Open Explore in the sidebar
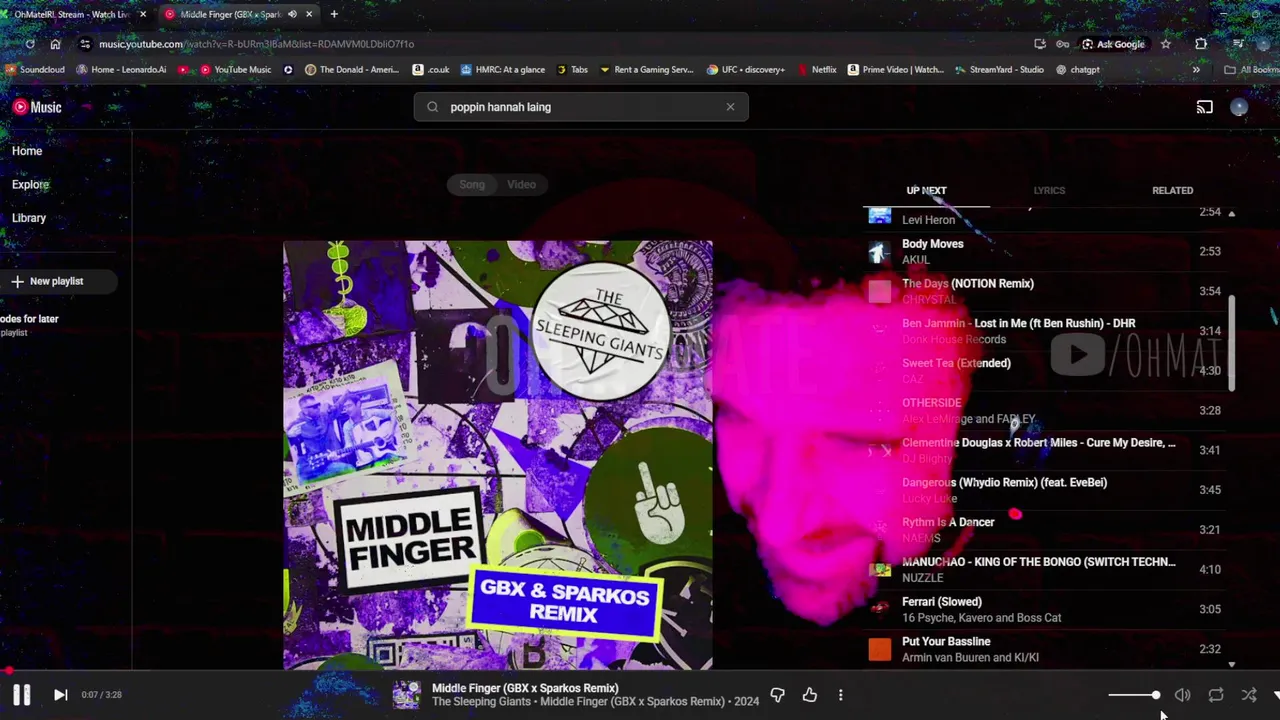Viewport: 1280px width, 720px height. click(x=30, y=184)
